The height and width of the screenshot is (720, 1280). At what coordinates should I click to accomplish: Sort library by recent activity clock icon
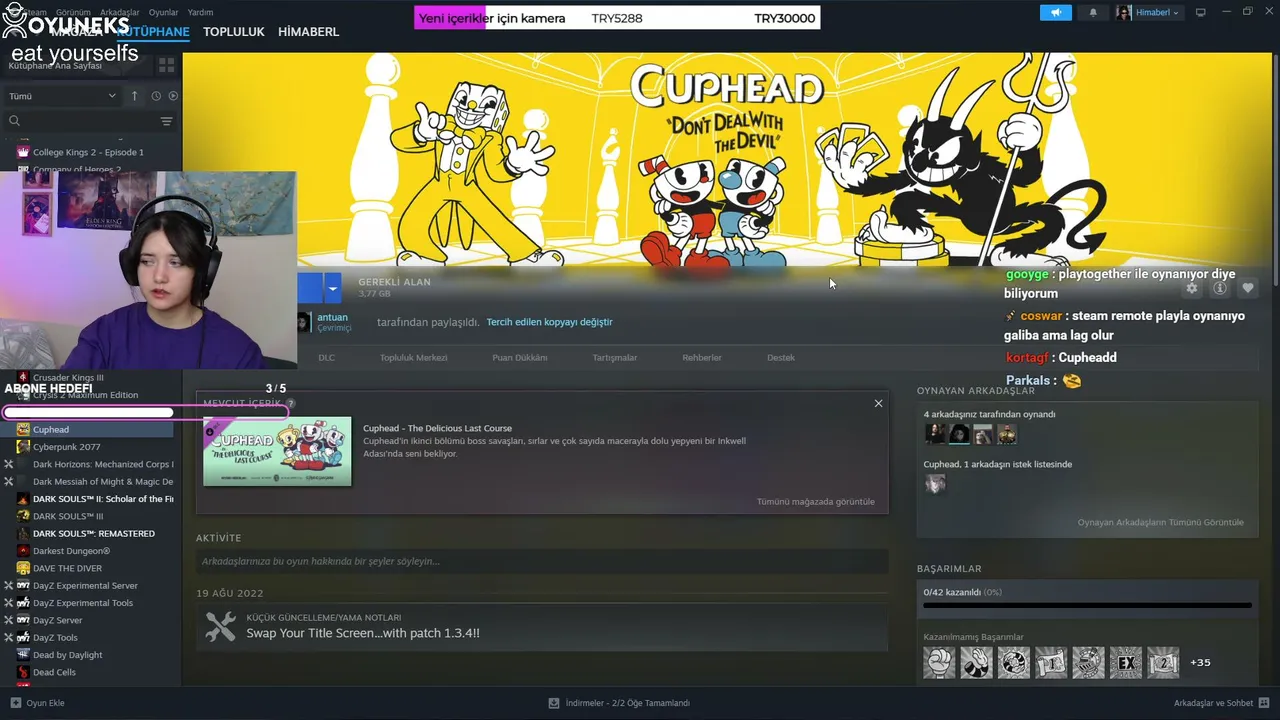(x=156, y=96)
